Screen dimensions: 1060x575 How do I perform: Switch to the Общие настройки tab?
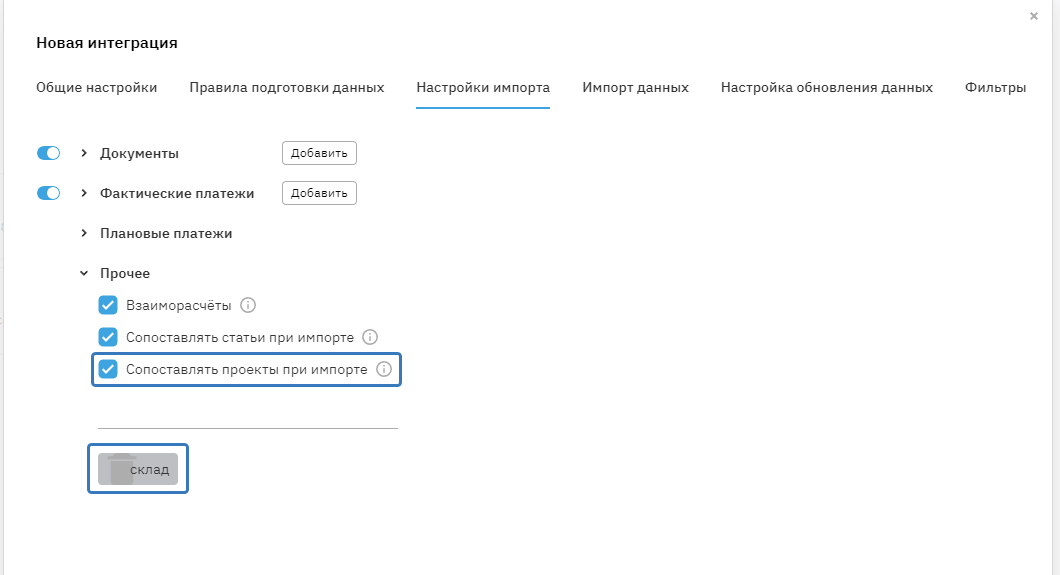pos(96,88)
